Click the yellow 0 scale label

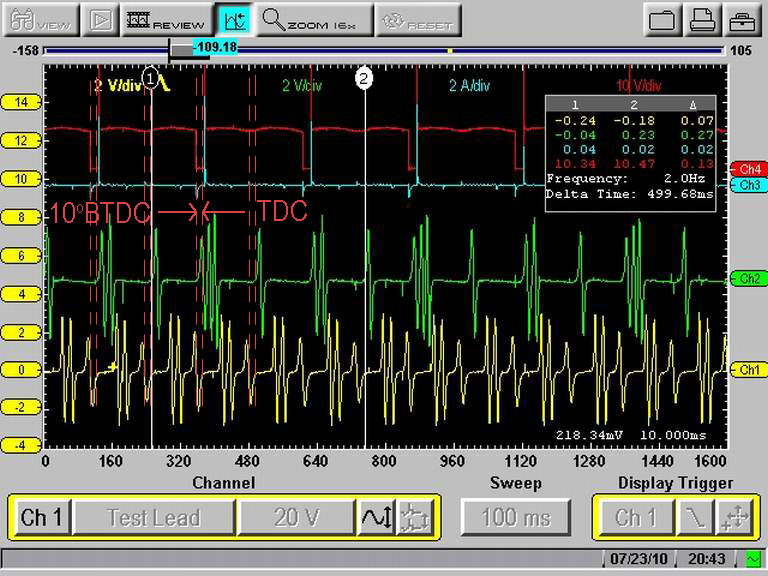tap(21, 370)
